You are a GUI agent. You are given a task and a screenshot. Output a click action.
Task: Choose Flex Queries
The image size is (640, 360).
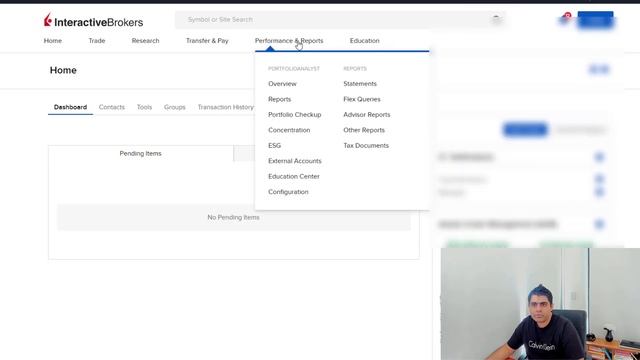362,99
